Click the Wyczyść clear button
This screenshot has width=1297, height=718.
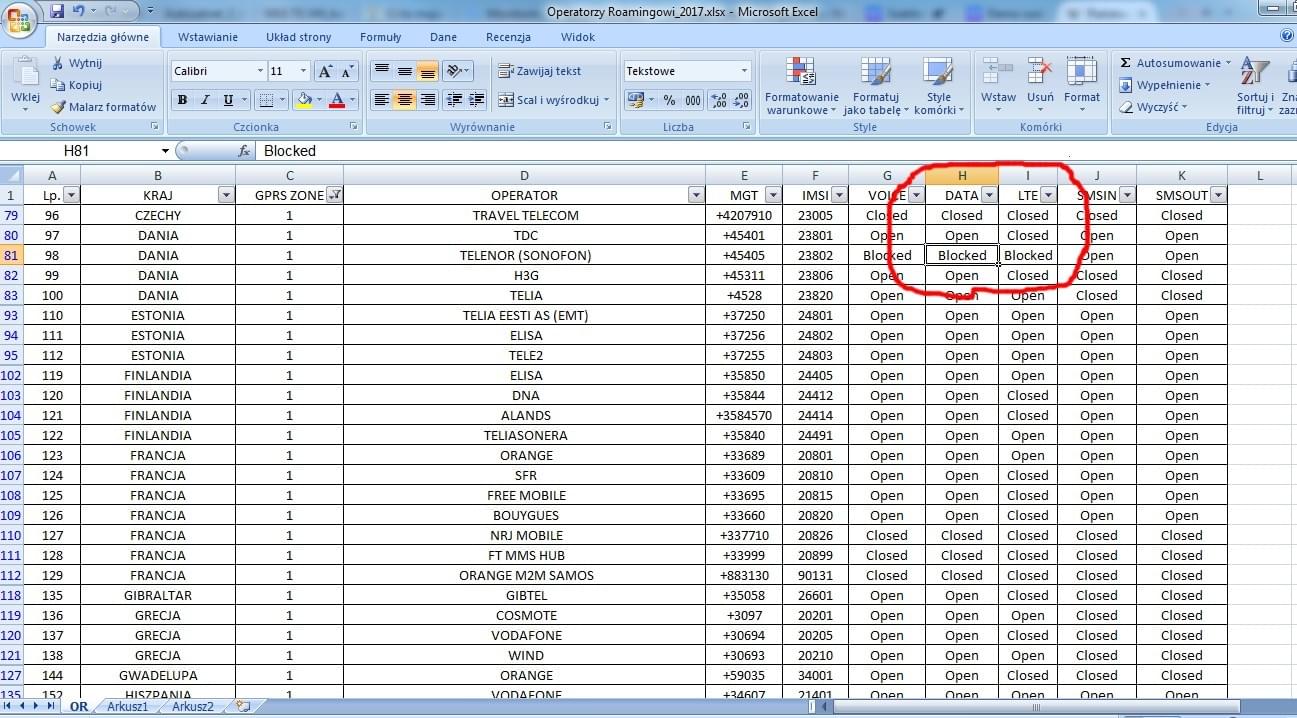1153,107
